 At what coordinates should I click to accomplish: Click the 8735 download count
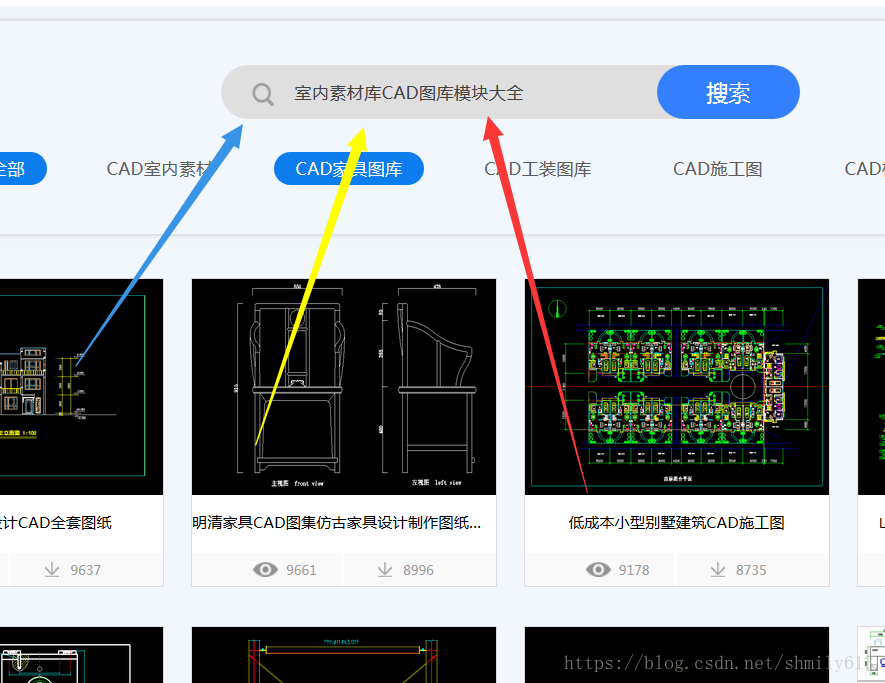(751, 570)
